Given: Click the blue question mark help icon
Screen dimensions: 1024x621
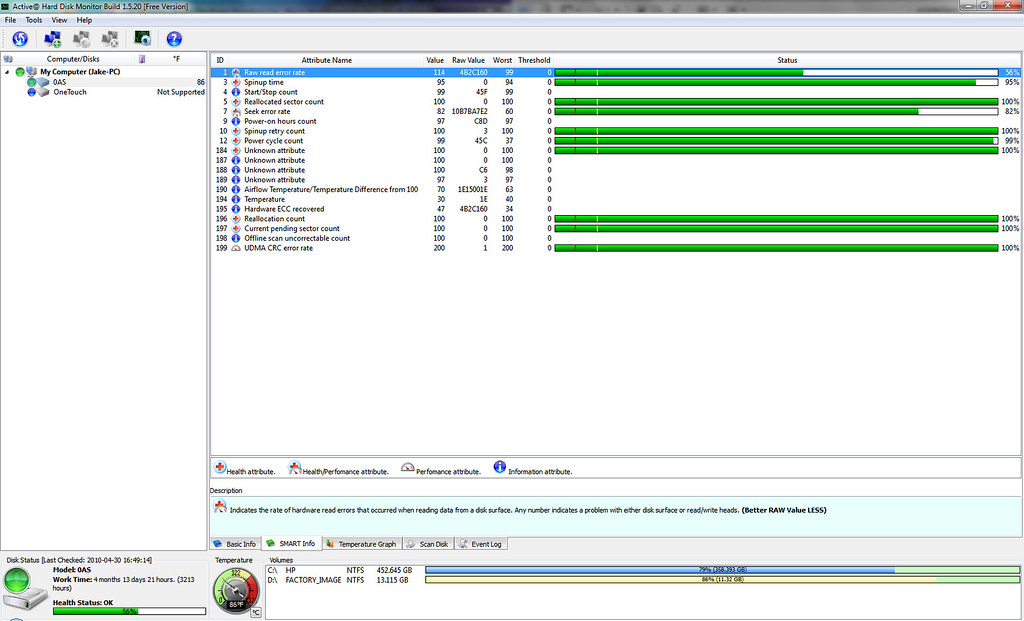Looking at the screenshot, I should click(x=174, y=39).
